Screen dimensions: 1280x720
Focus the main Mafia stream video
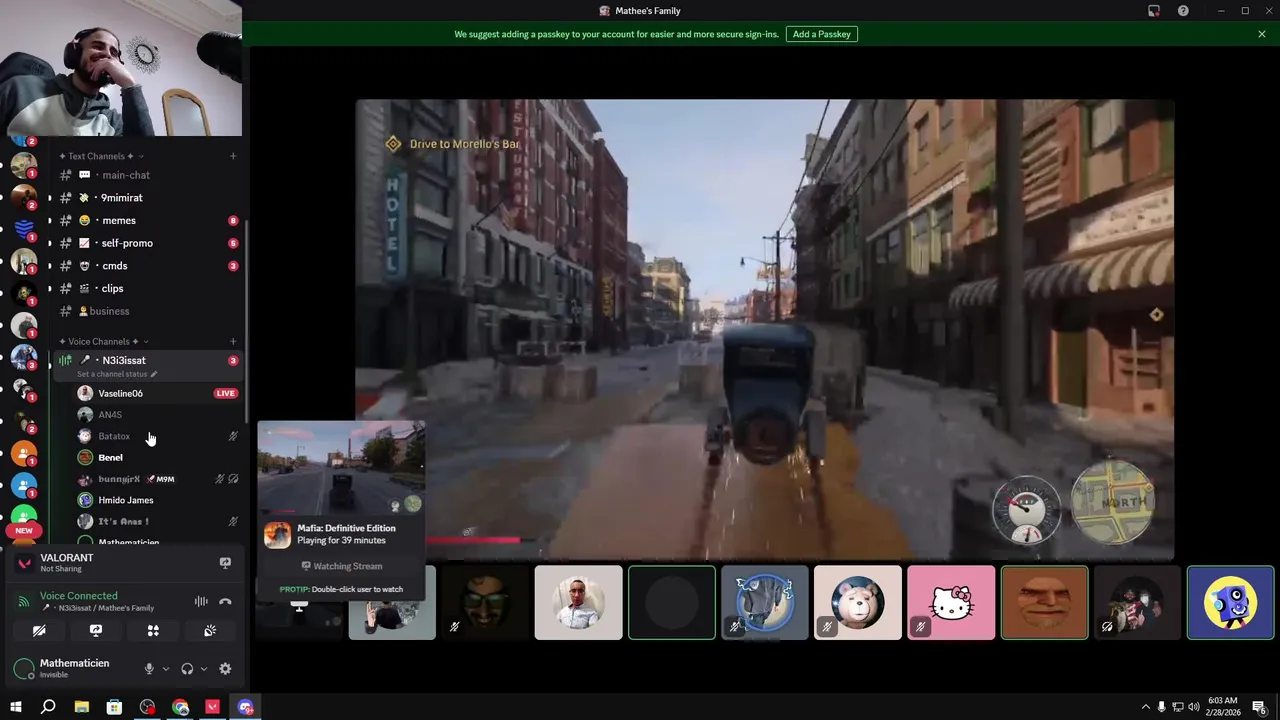click(765, 330)
